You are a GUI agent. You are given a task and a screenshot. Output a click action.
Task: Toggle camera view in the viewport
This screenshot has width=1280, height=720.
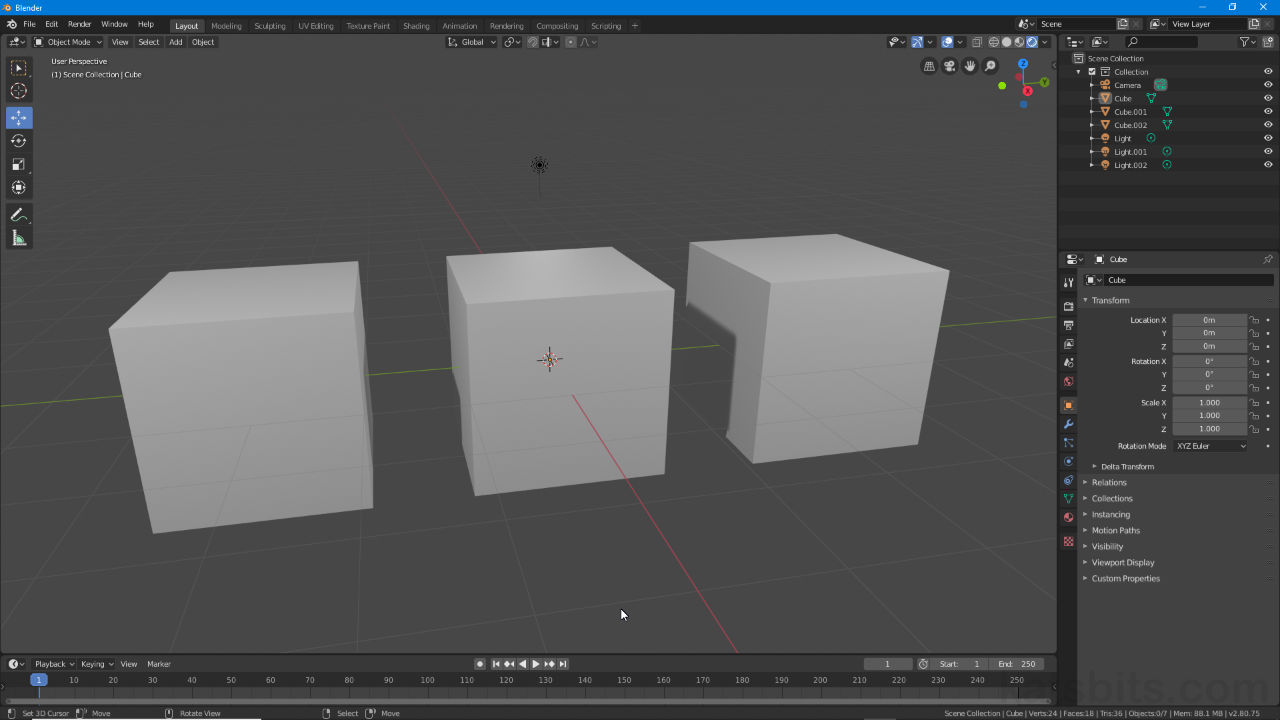[x=949, y=66]
